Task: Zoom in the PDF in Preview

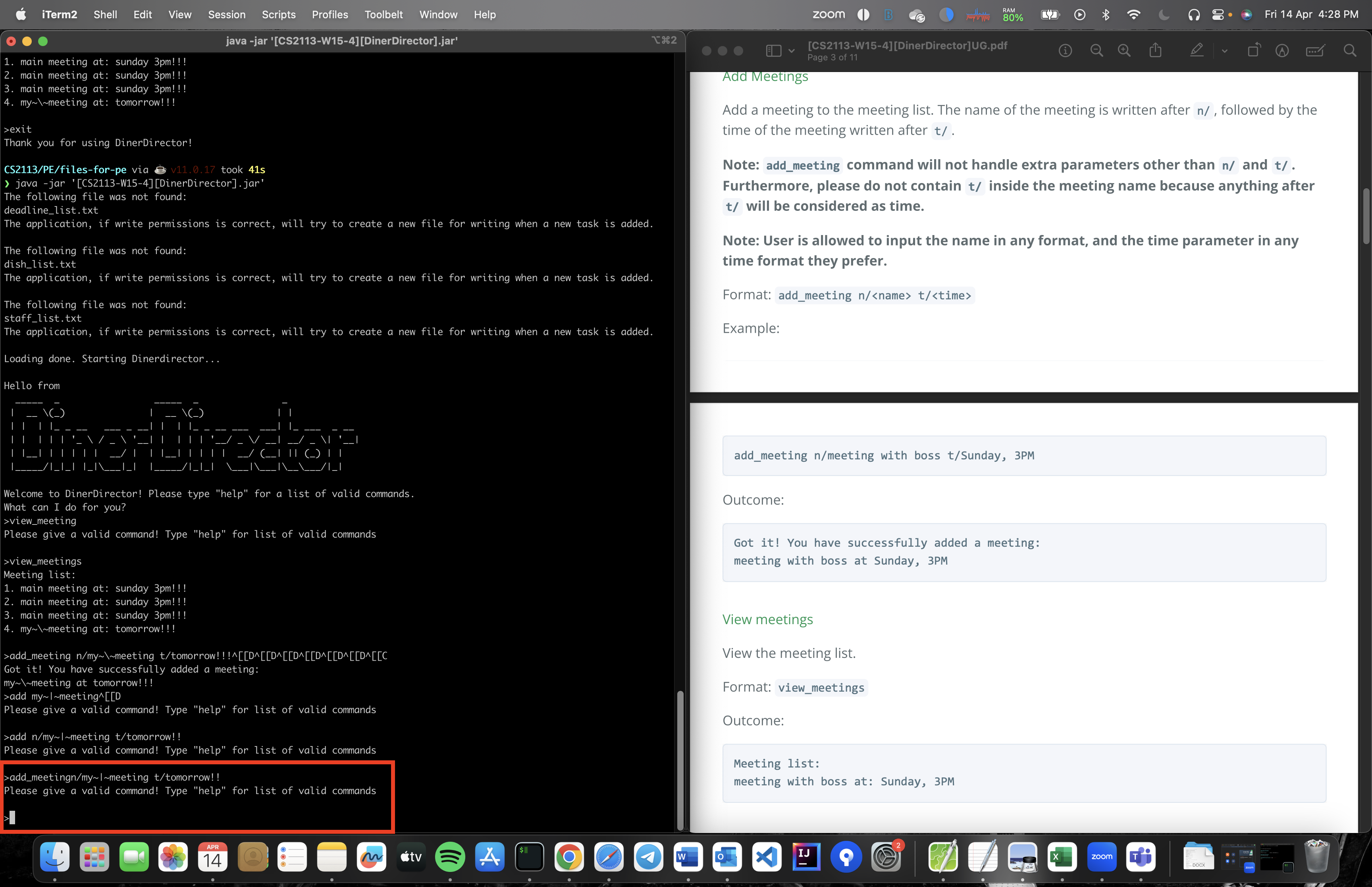Action: [x=1124, y=51]
